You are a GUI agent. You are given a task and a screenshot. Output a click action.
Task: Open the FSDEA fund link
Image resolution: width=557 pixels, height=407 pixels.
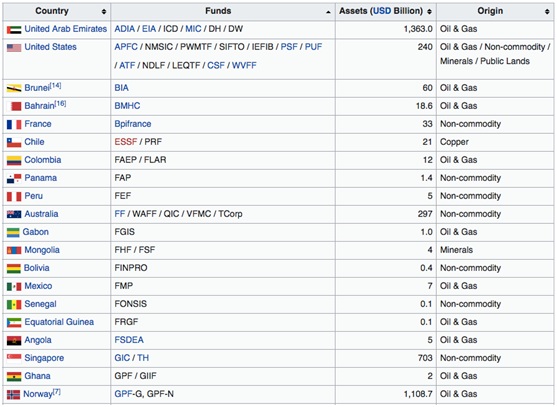pyautogui.click(x=129, y=340)
